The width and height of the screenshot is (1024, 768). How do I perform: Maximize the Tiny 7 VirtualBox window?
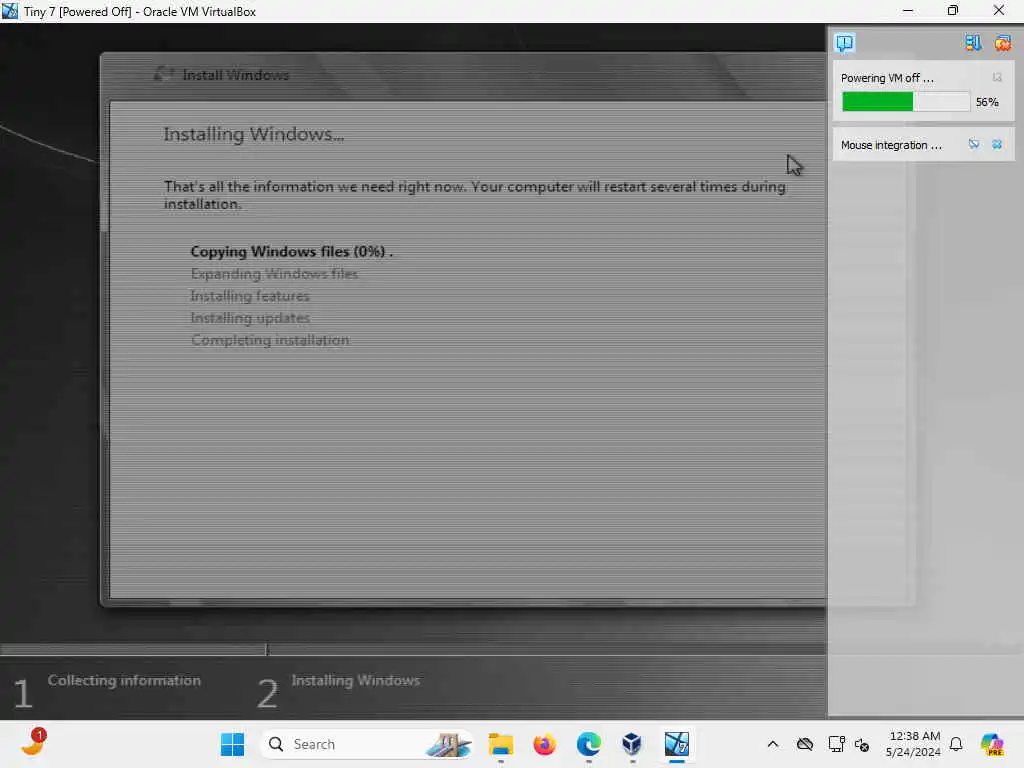point(953,11)
